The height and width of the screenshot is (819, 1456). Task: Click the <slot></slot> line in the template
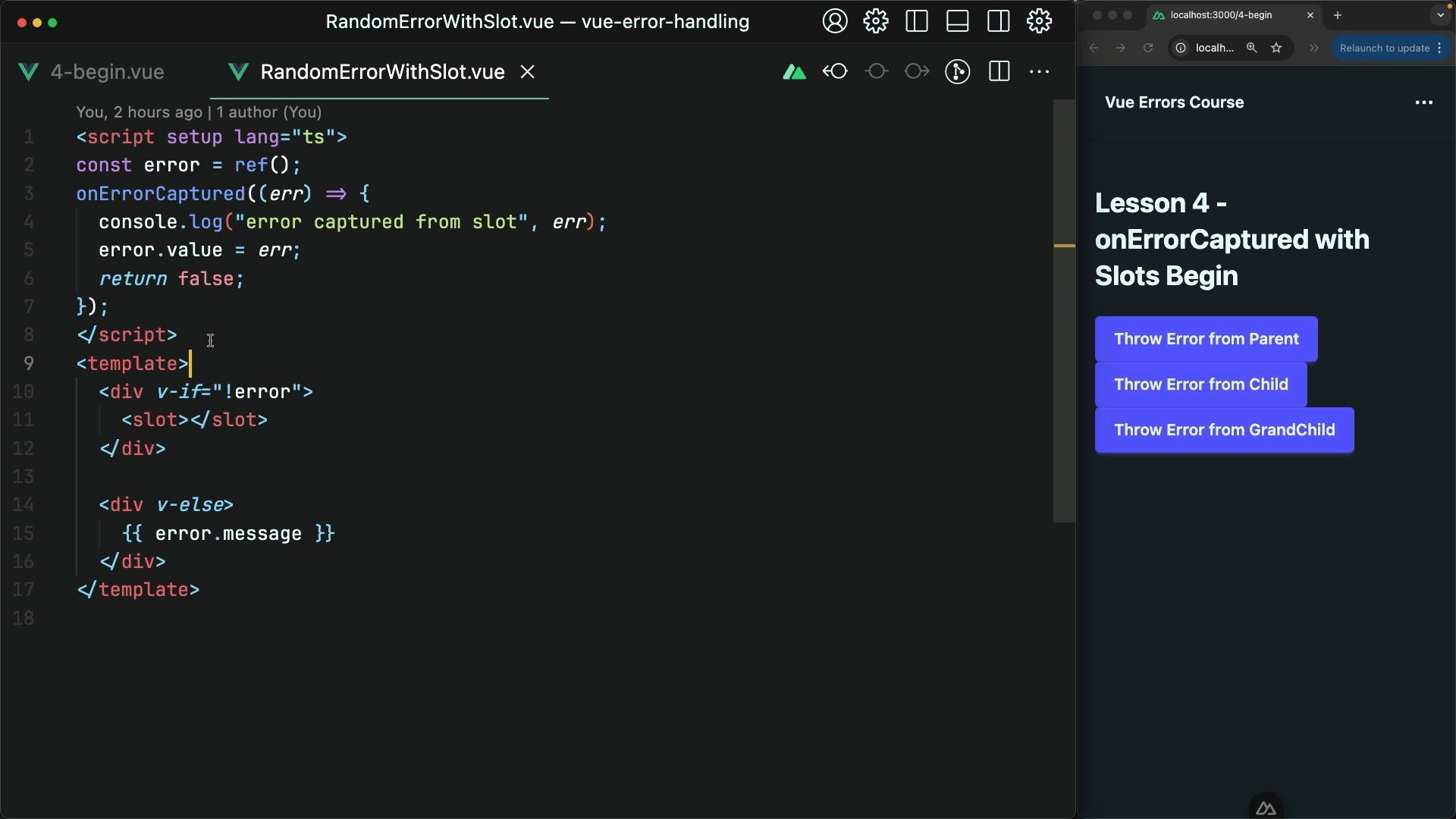195,420
